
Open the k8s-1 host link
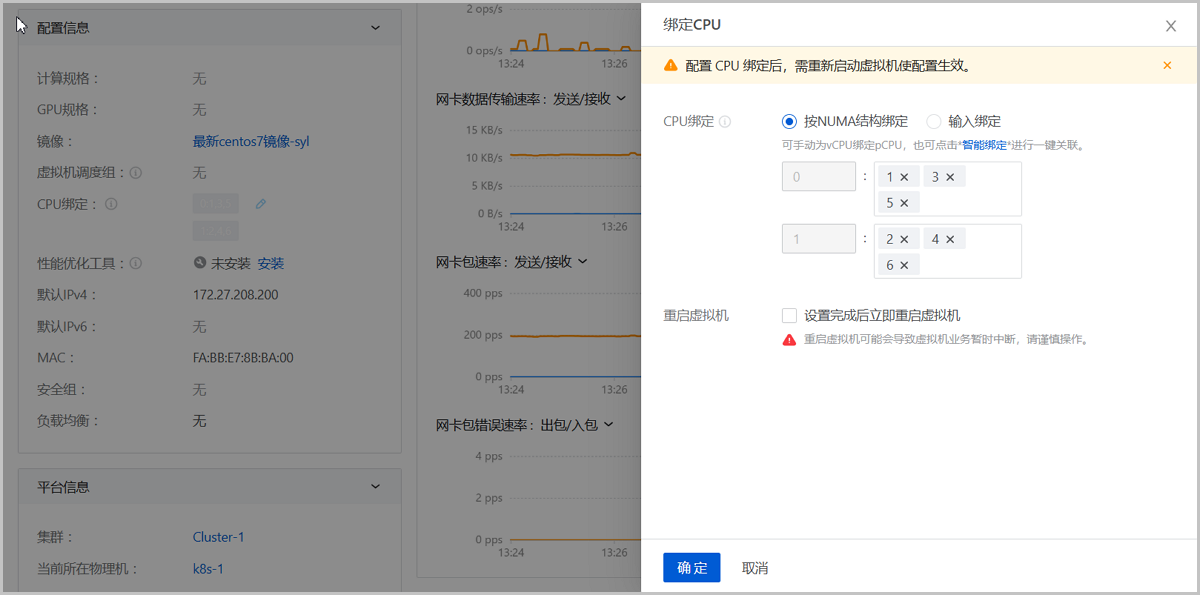pyautogui.click(x=208, y=569)
